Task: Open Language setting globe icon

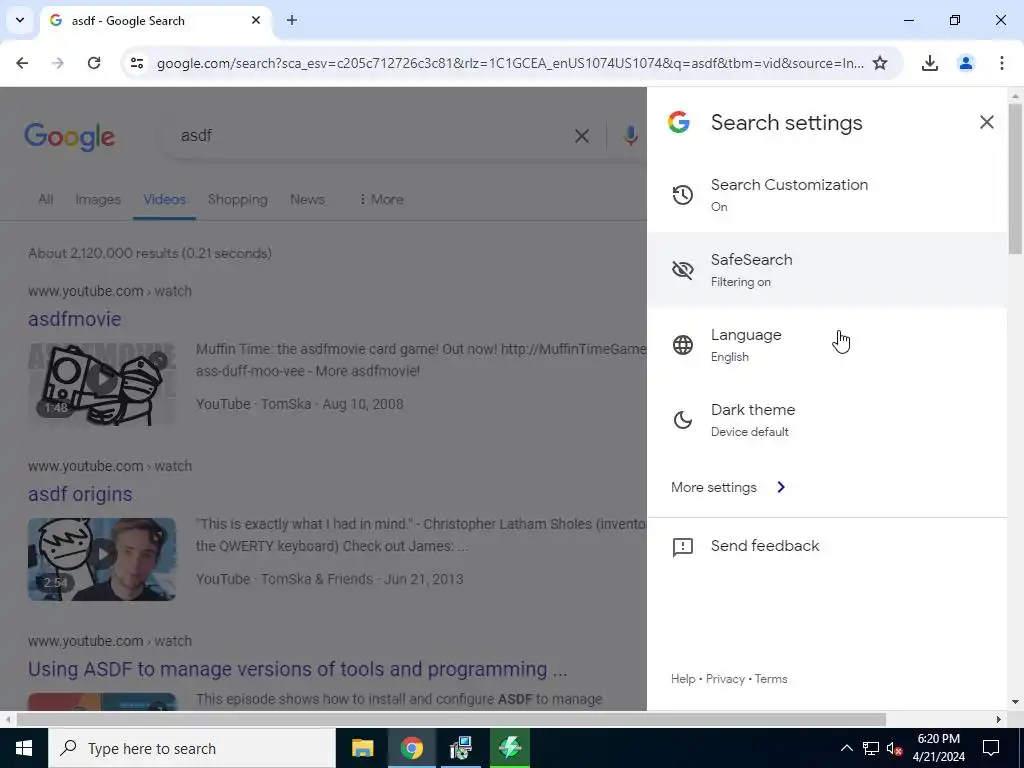Action: [x=682, y=345]
